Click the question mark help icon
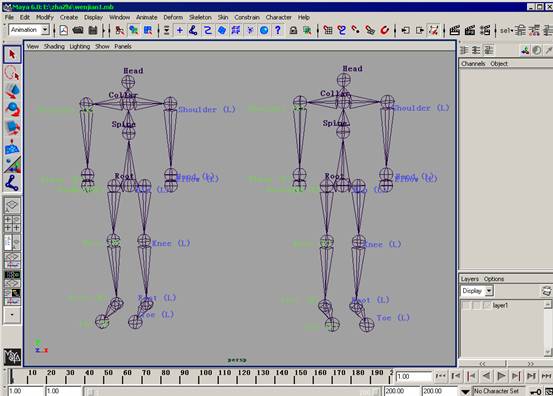The image size is (553, 396). pos(278,30)
